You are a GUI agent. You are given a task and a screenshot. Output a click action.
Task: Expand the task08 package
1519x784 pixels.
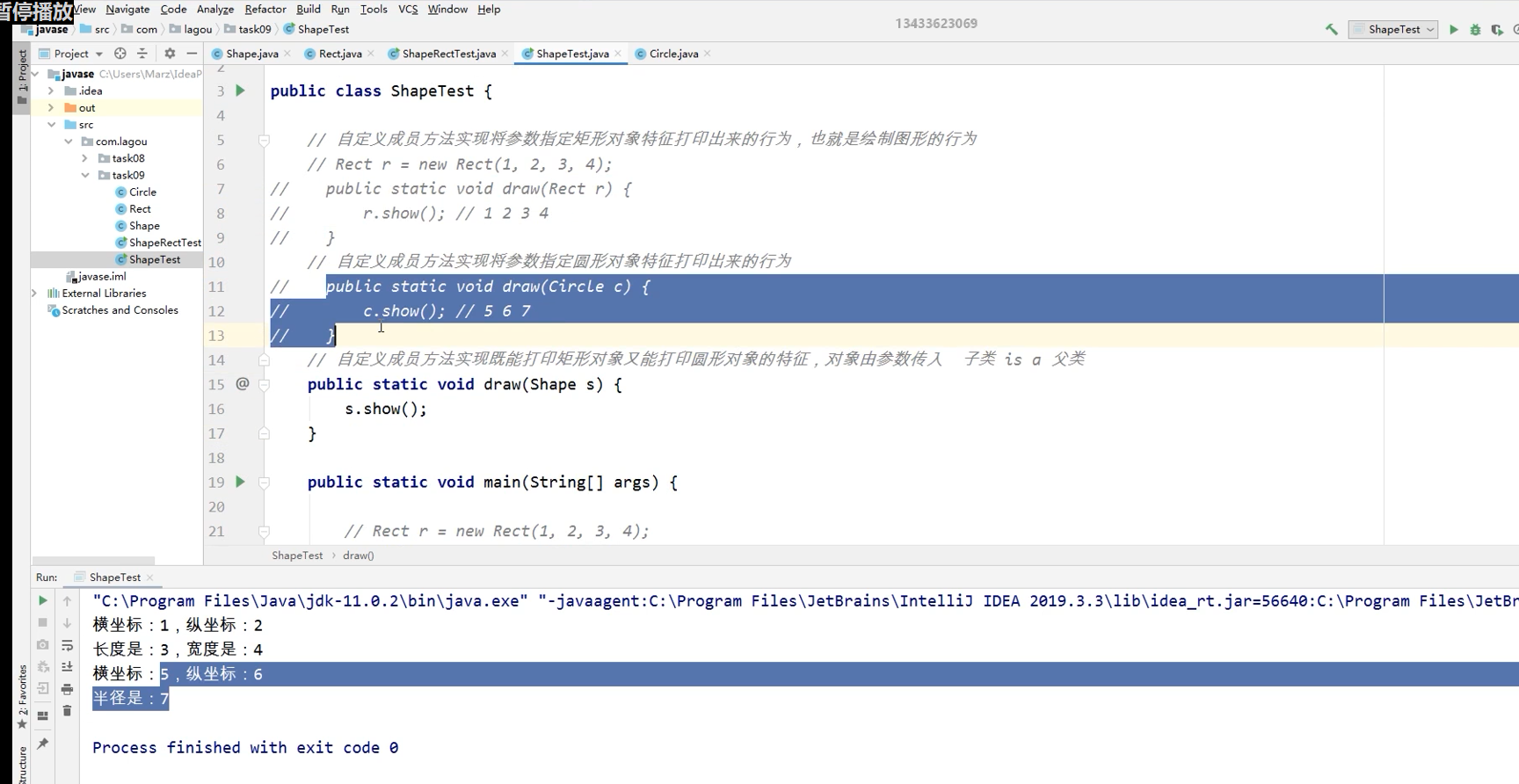pos(84,158)
